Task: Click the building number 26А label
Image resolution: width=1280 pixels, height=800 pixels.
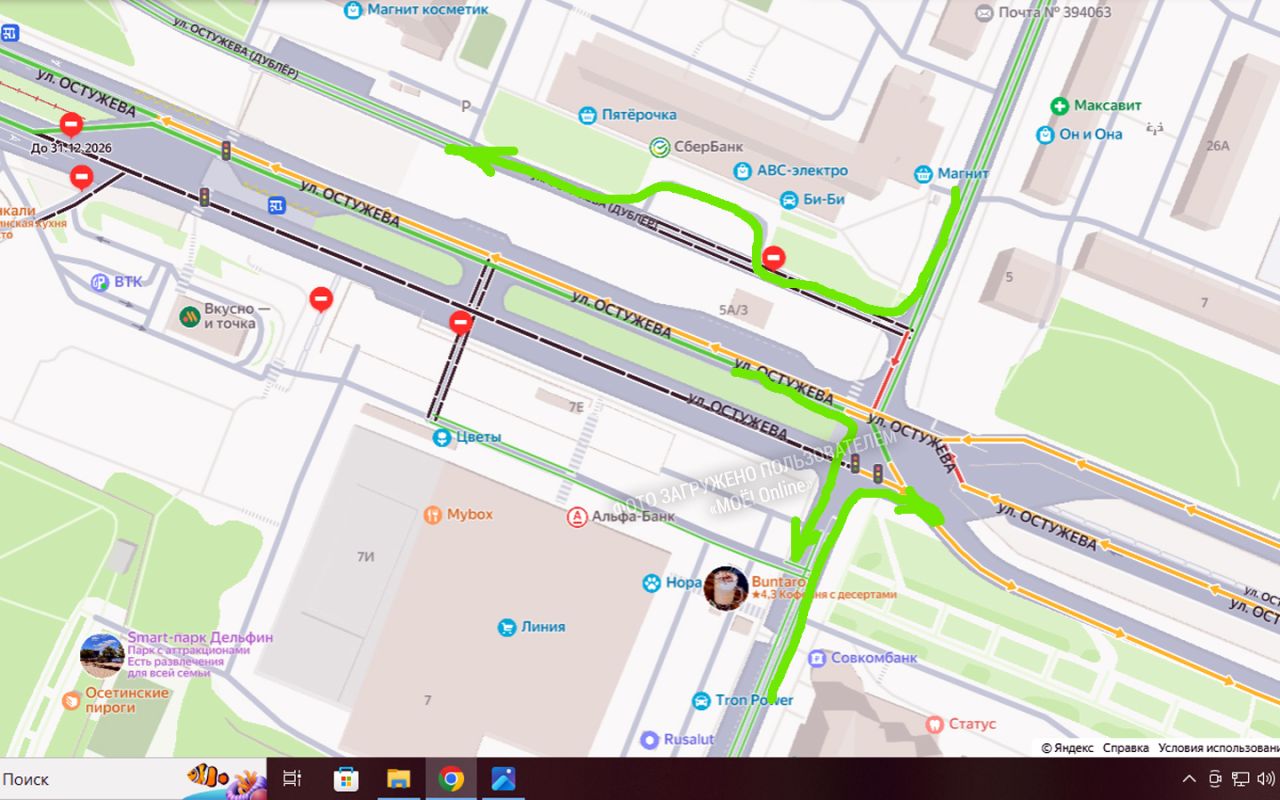Action: point(1217,145)
